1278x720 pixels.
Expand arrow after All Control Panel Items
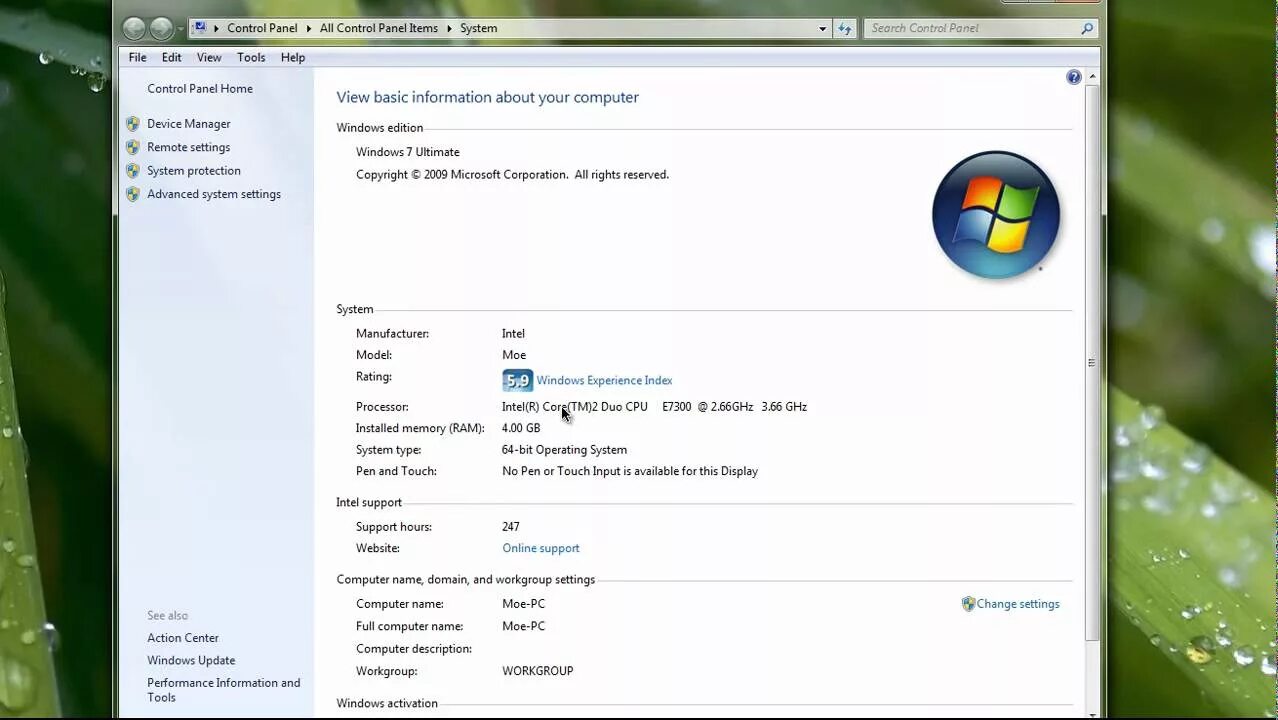click(448, 28)
